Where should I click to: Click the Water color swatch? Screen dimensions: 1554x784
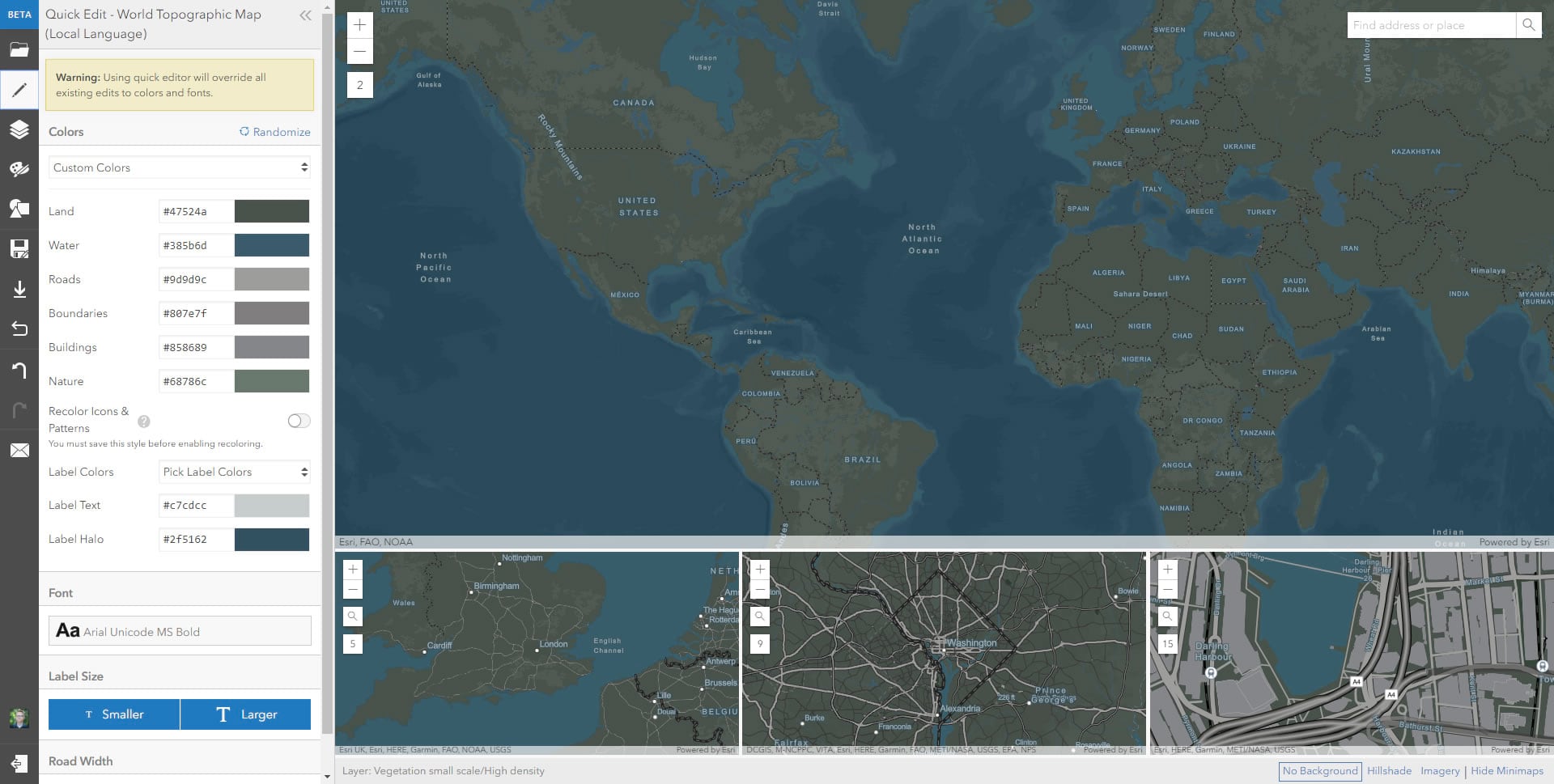(272, 245)
